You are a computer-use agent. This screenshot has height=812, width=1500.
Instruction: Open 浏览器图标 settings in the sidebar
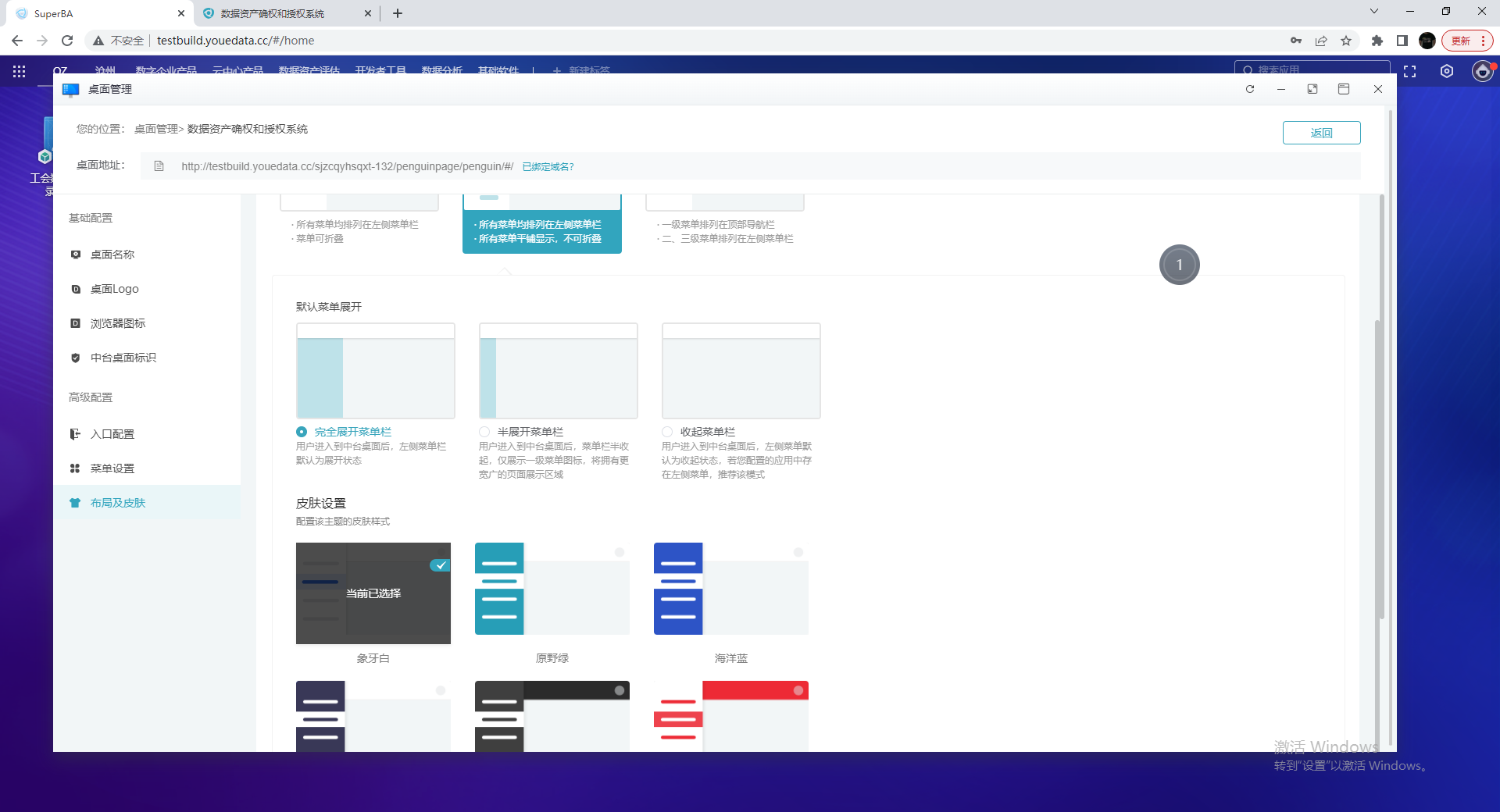[147, 323]
